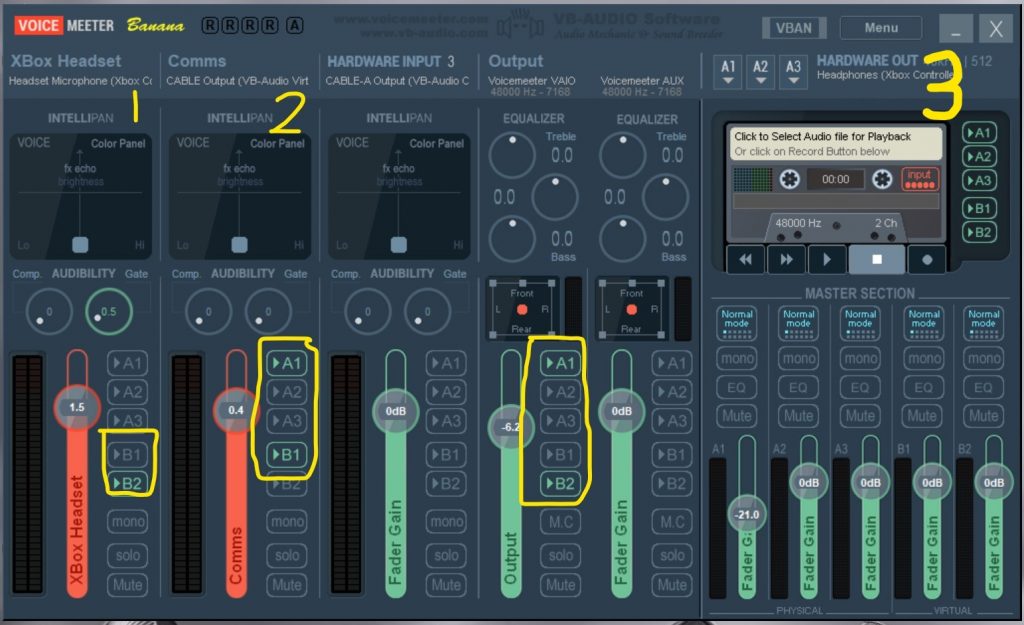The image size is (1024, 625).
Task: Toggle the recorder's red input button
Action: tap(920, 179)
